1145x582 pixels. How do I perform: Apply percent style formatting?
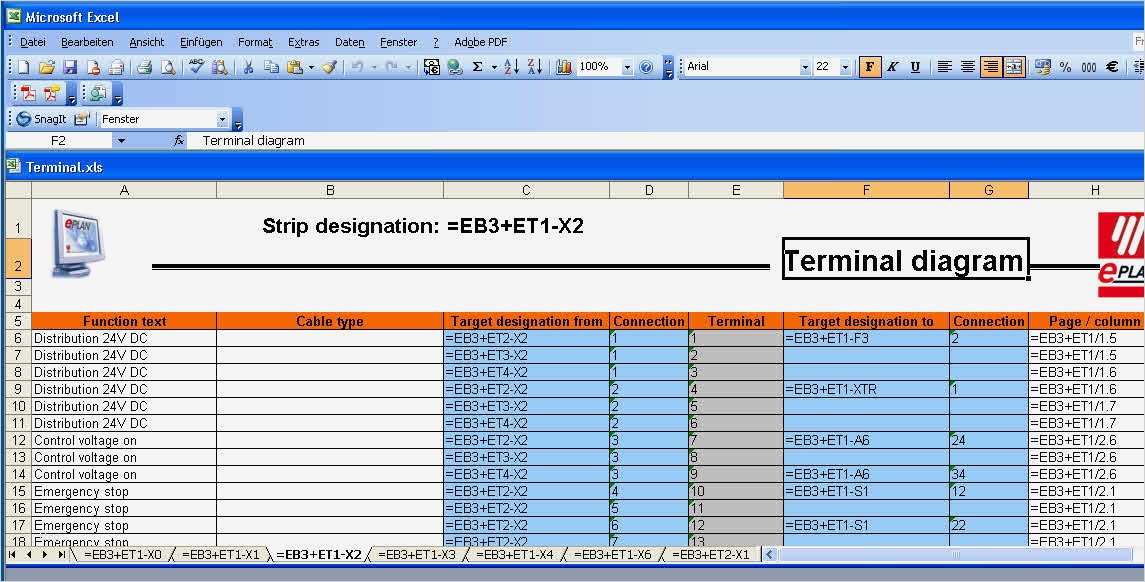pos(1065,67)
